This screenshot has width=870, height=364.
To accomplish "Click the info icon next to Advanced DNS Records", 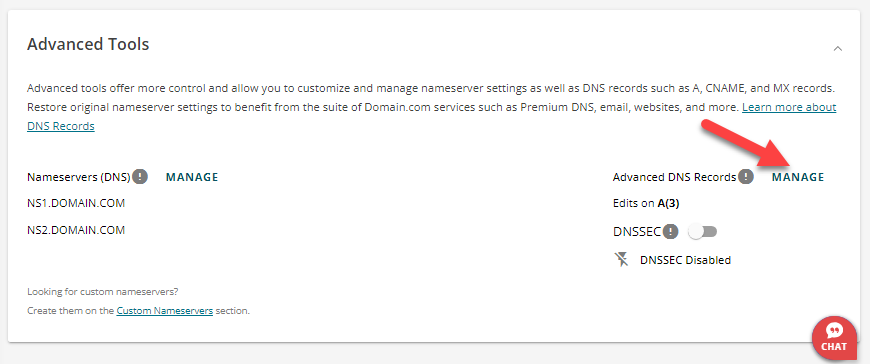I will (x=746, y=177).
